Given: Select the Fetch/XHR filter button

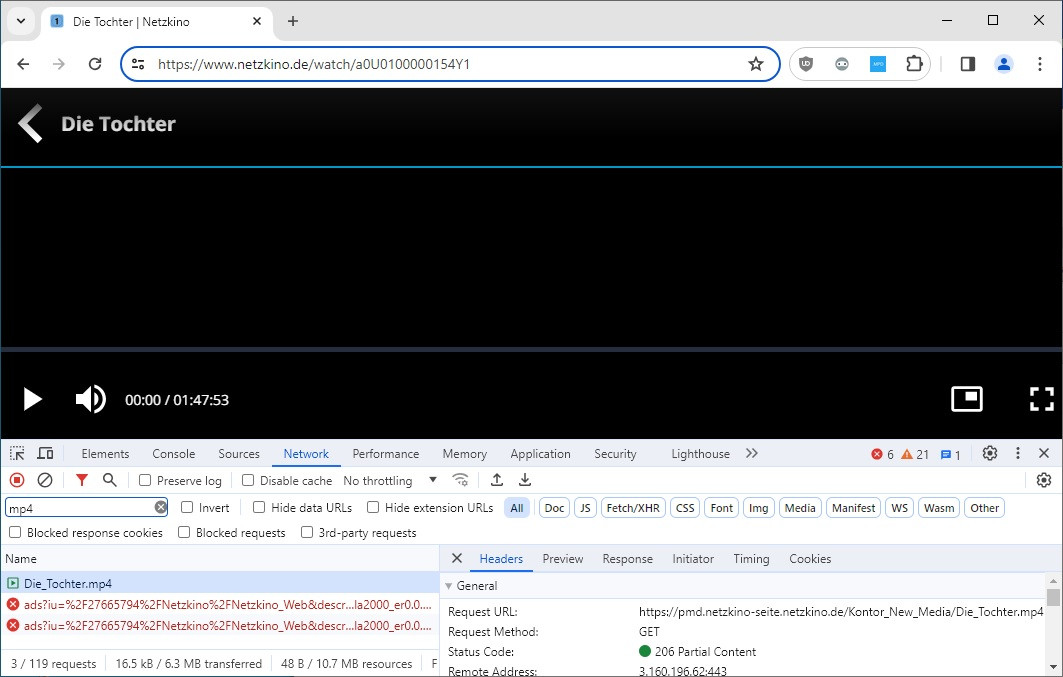Looking at the screenshot, I should pos(633,508).
